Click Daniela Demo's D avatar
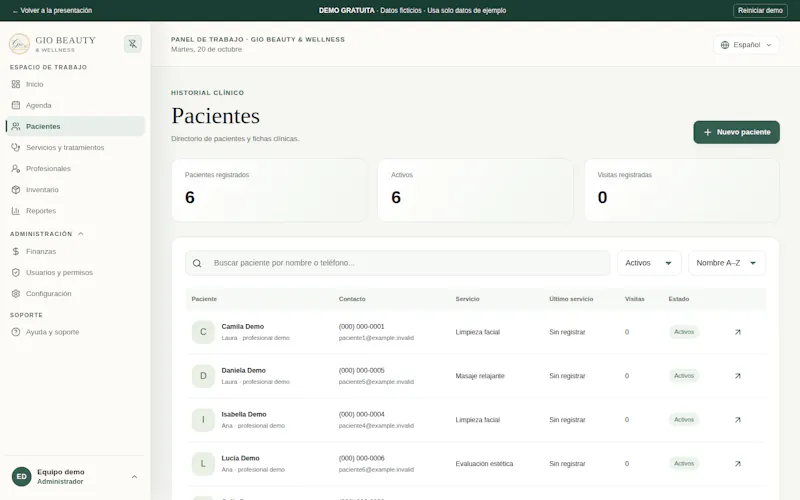800x500 pixels. 203,376
